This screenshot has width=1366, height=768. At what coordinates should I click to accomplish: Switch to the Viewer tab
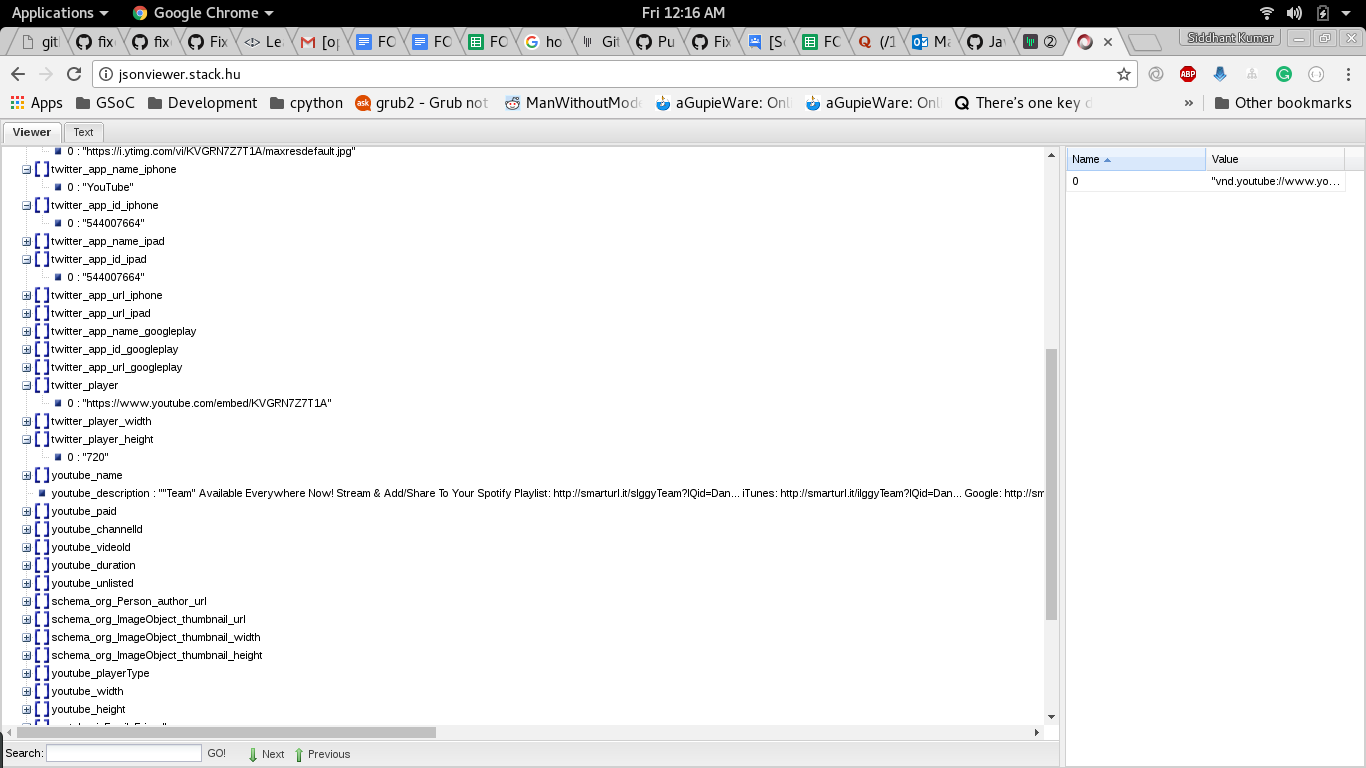pos(32,132)
